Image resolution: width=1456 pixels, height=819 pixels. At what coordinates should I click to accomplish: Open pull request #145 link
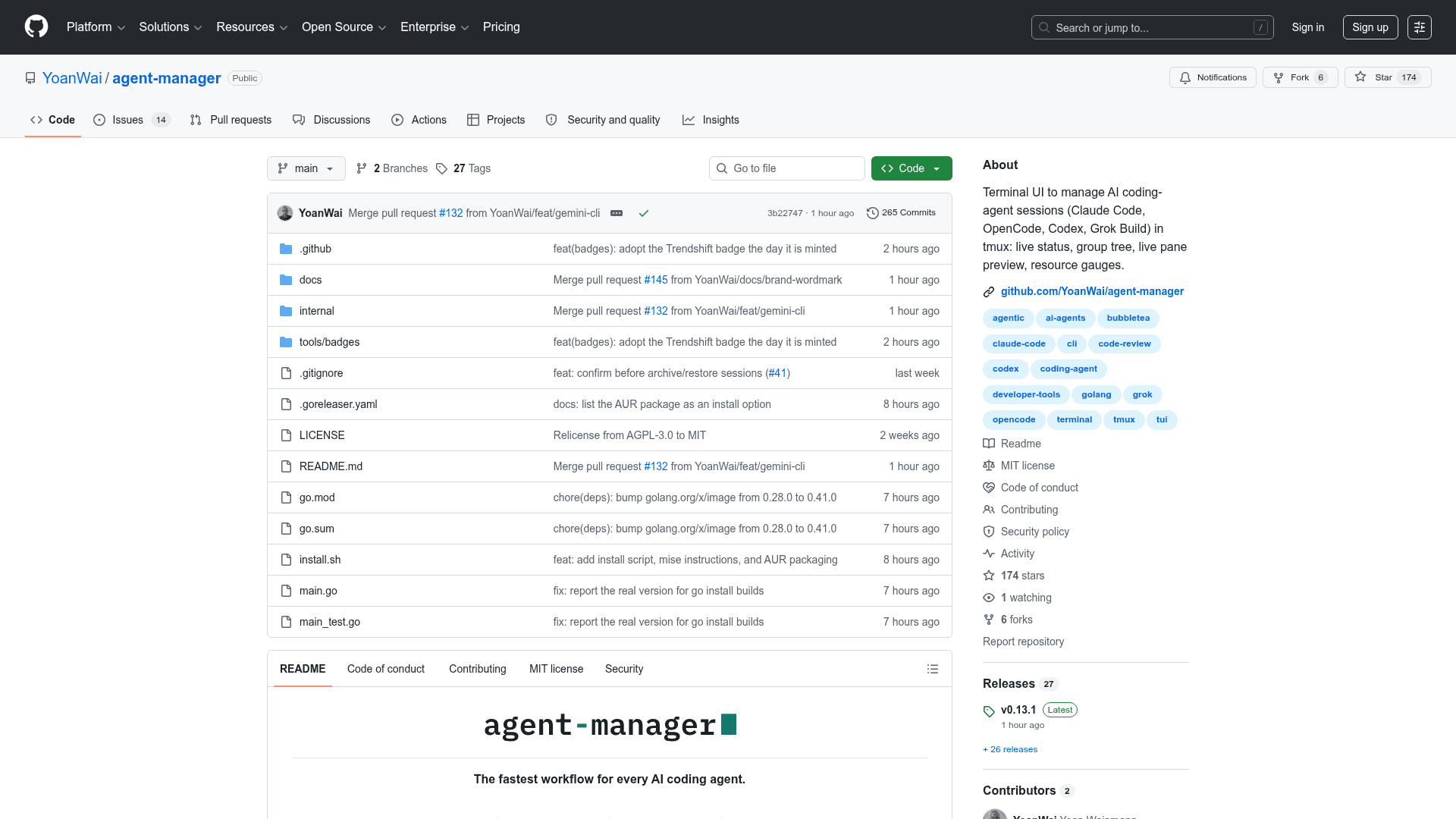coord(656,280)
